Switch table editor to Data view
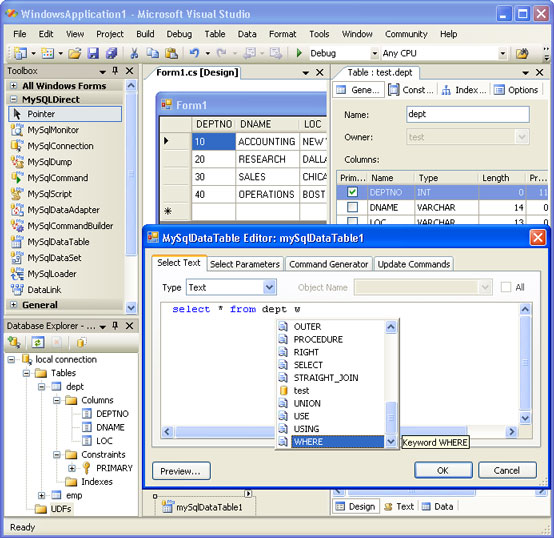The image size is (554, 538). (x=438, y=507)
